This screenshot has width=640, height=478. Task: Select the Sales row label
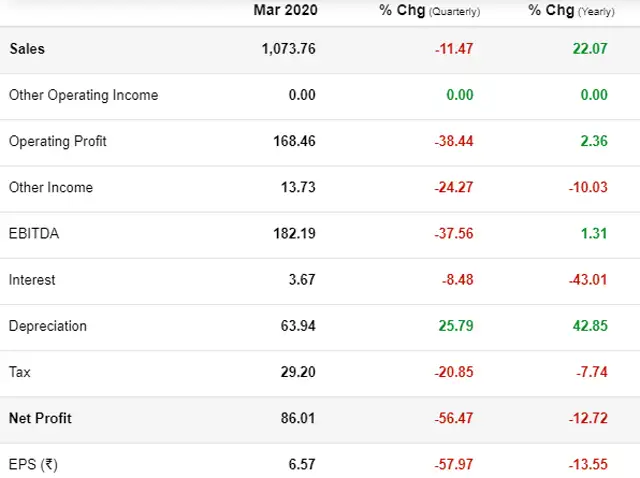pyautogui.click(x=27, y=48)
